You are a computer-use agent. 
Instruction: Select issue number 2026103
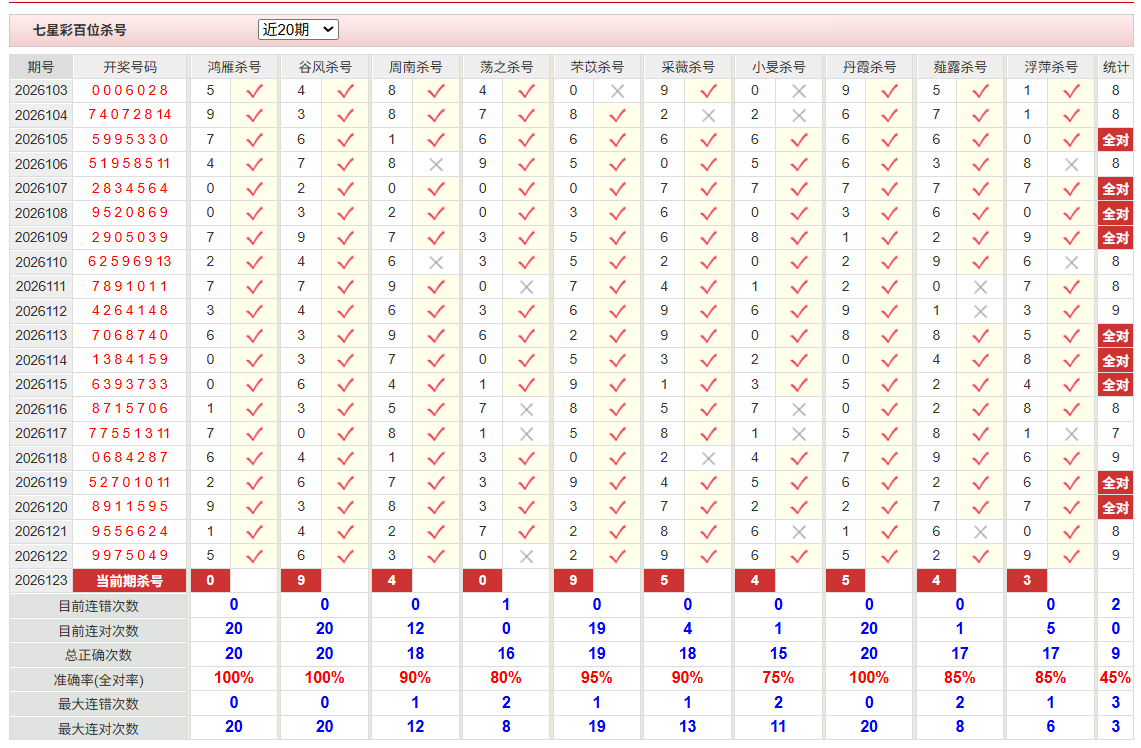(x=41, y=90)
